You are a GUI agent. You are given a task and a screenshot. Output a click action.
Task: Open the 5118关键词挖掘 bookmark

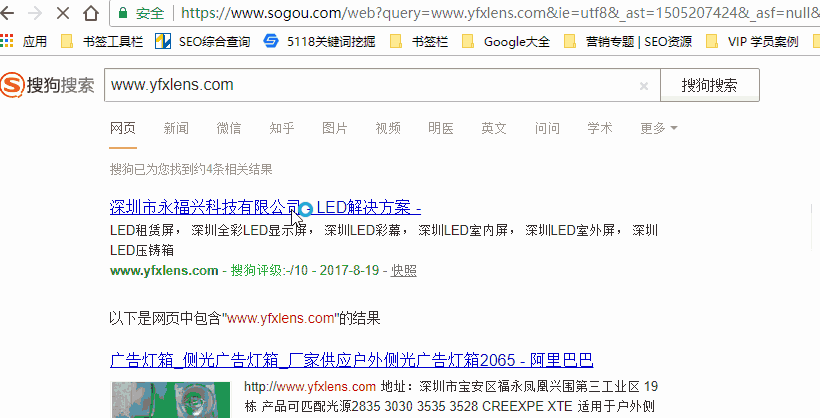coord(320,41)
